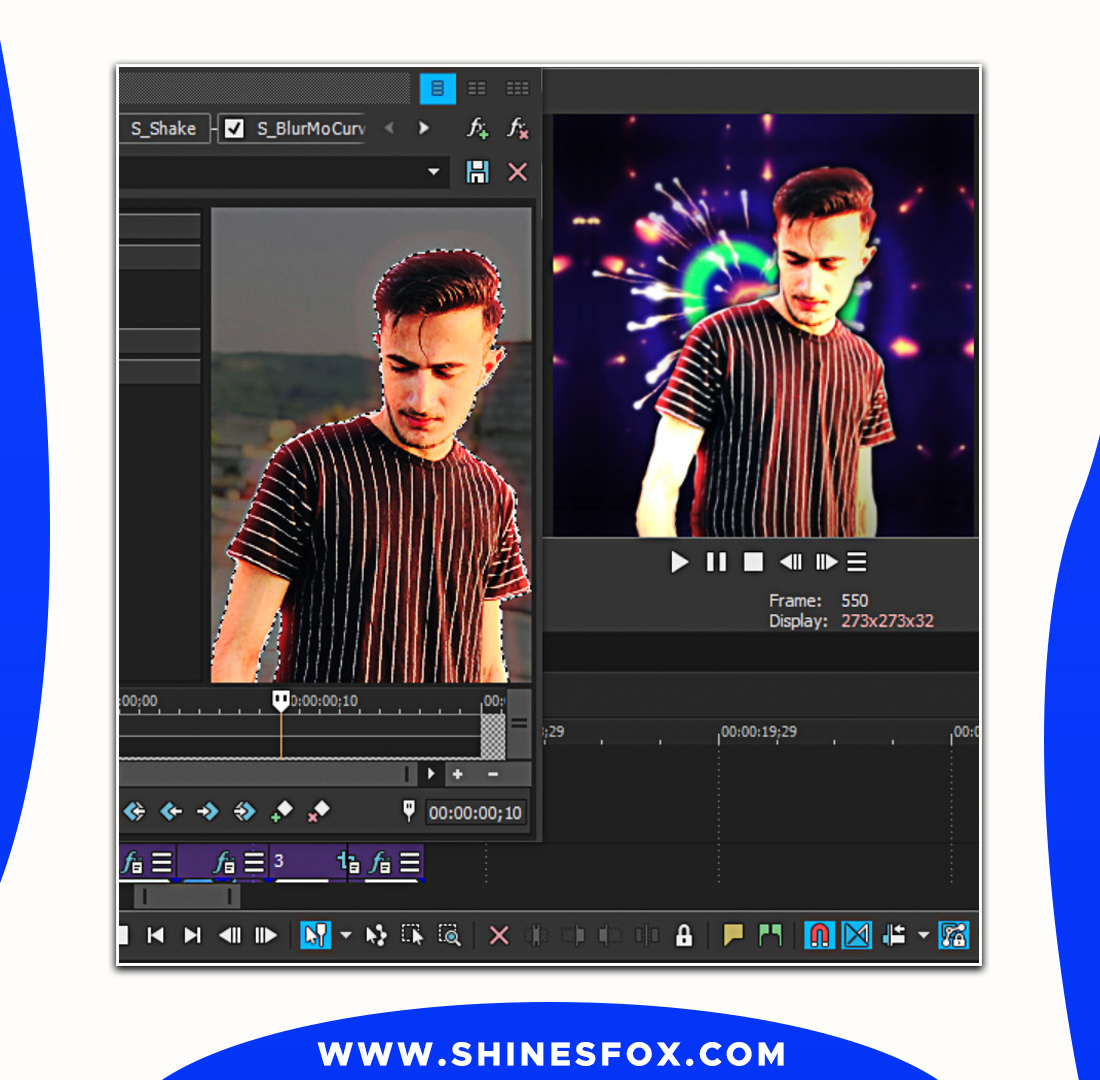Switch to the medium grid view icon
The width and height of the screenshot is (1100, 1080).
pos(477,88)
